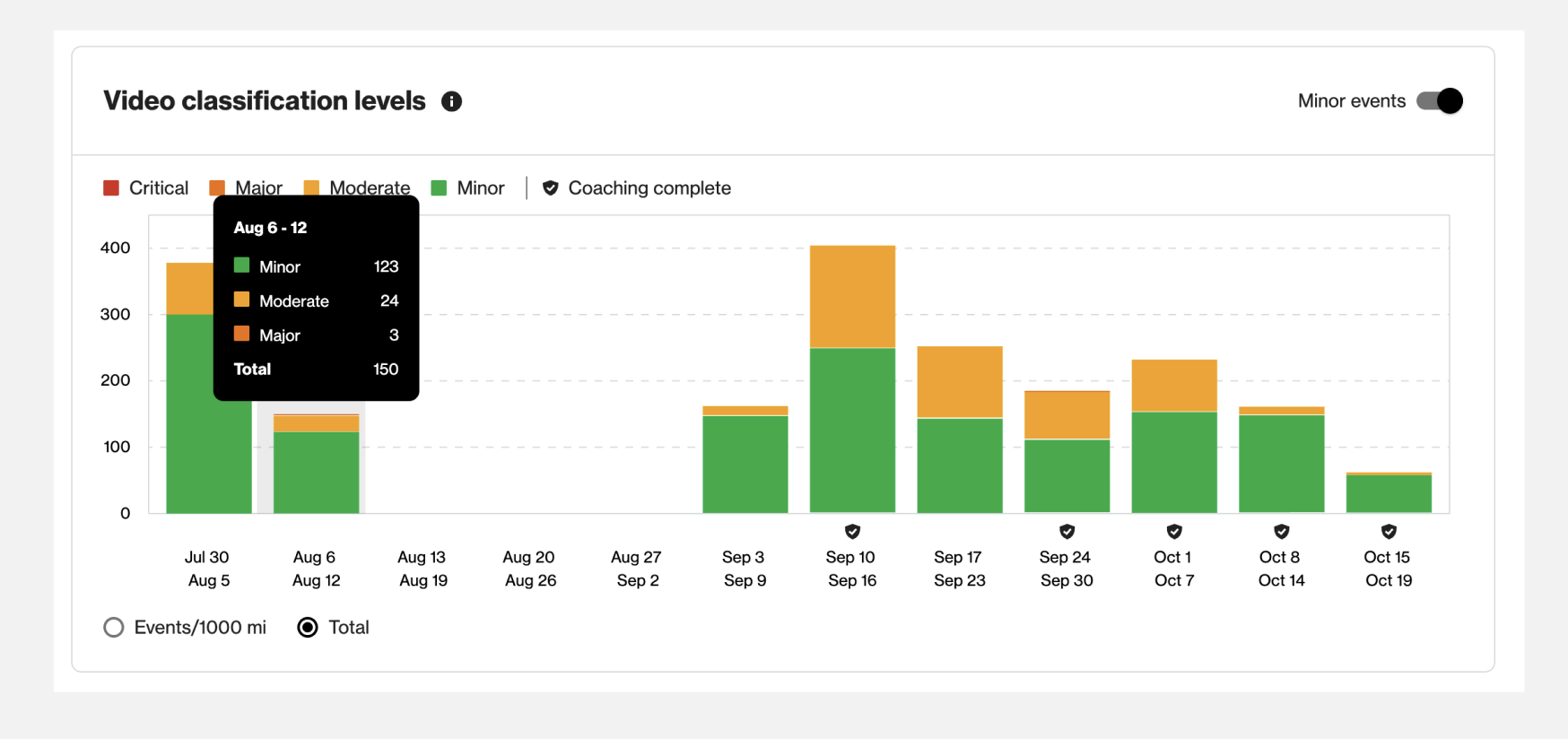Viewport: 1568px width, 739px height.
Task: Click coaching complete shield under Oct 15 bar
Action: click(1389, 532)
